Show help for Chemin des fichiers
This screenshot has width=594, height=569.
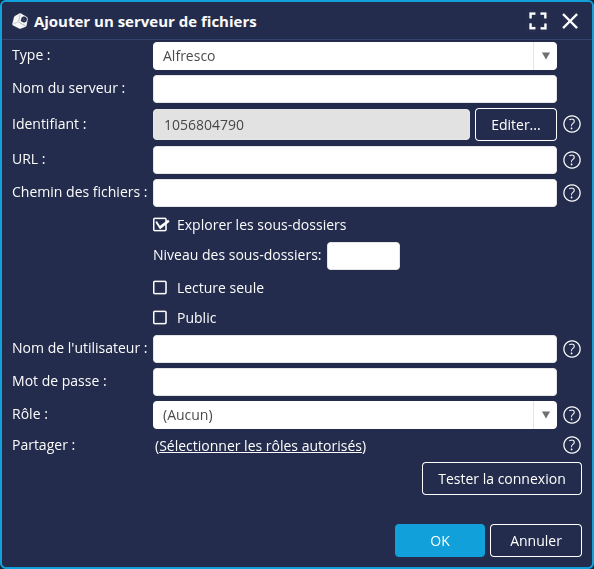[571, 193]
